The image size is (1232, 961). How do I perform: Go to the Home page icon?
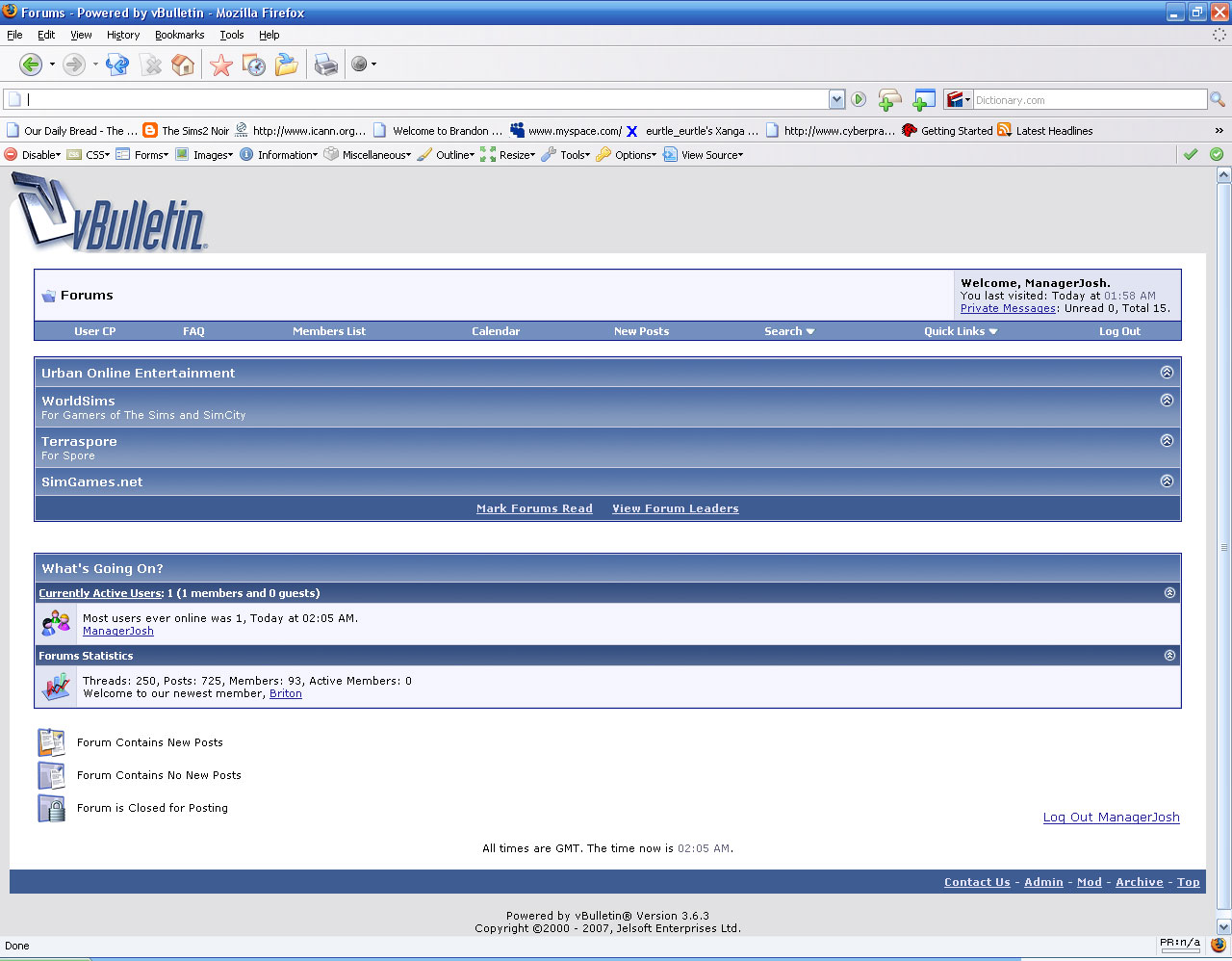pos(183,65)
